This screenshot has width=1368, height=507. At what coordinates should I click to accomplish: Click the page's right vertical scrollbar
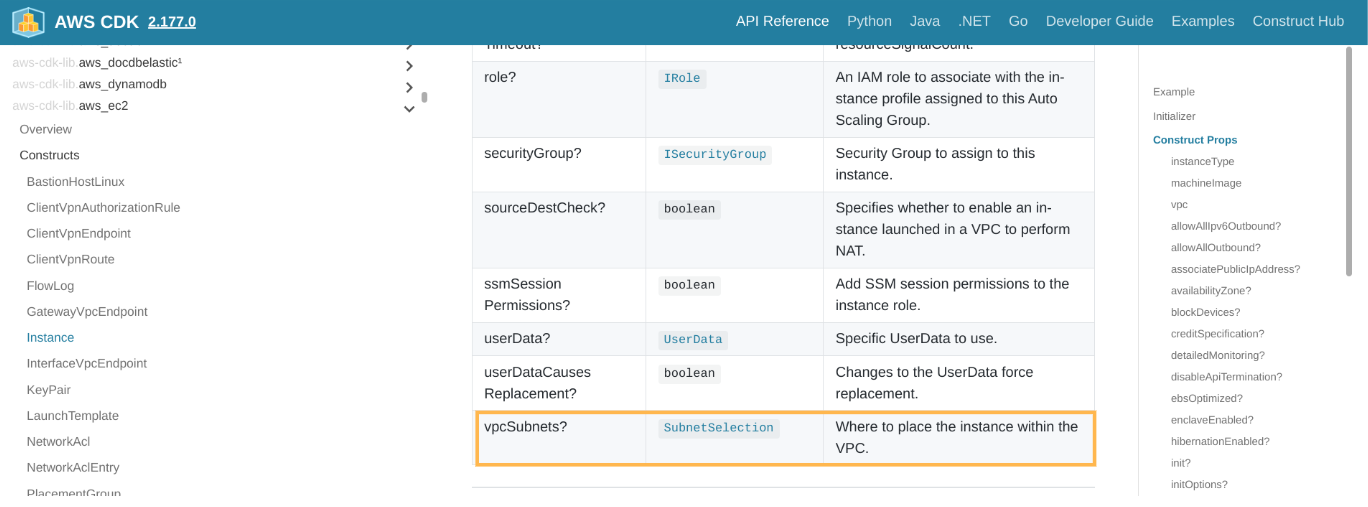coord(1350,160)
